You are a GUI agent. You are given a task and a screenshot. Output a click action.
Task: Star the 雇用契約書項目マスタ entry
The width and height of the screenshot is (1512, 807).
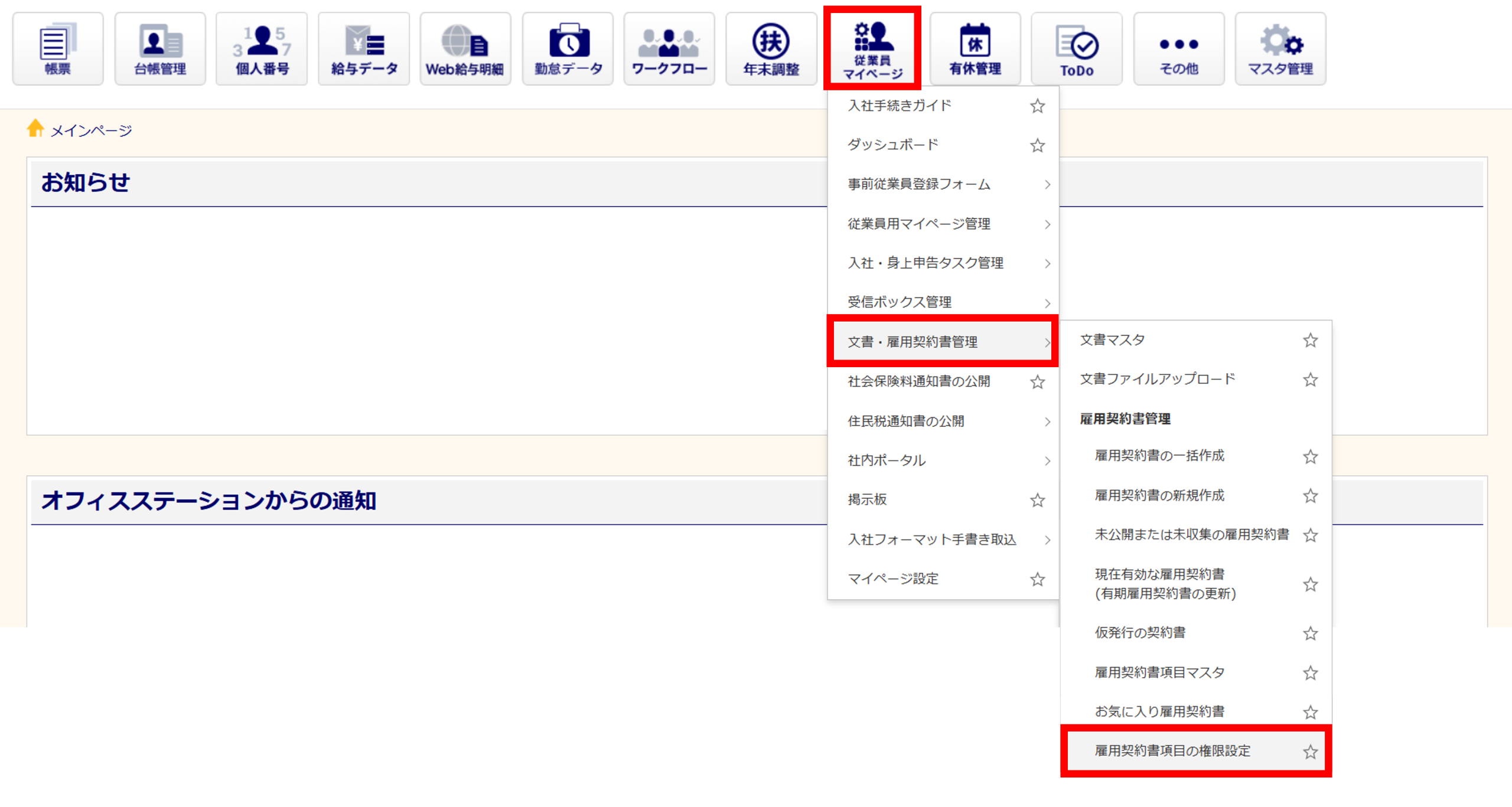(x=1311, y=673)
